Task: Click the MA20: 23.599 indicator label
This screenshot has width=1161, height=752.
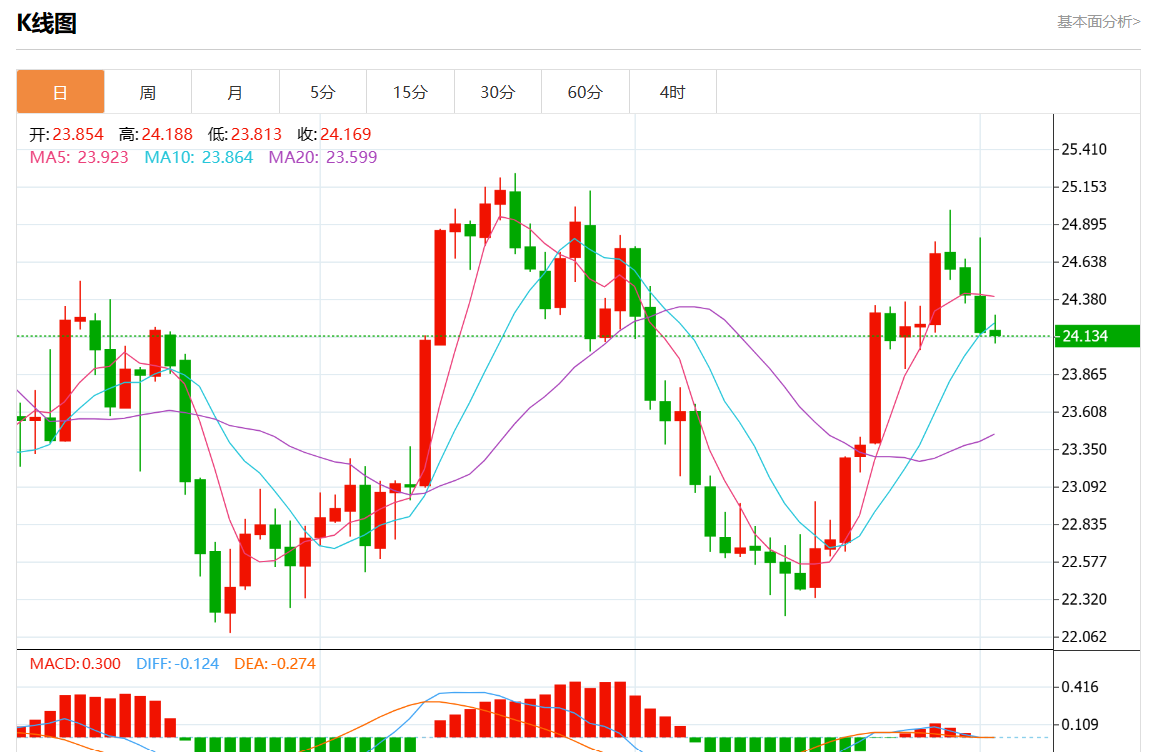Action: click(323, 157)
